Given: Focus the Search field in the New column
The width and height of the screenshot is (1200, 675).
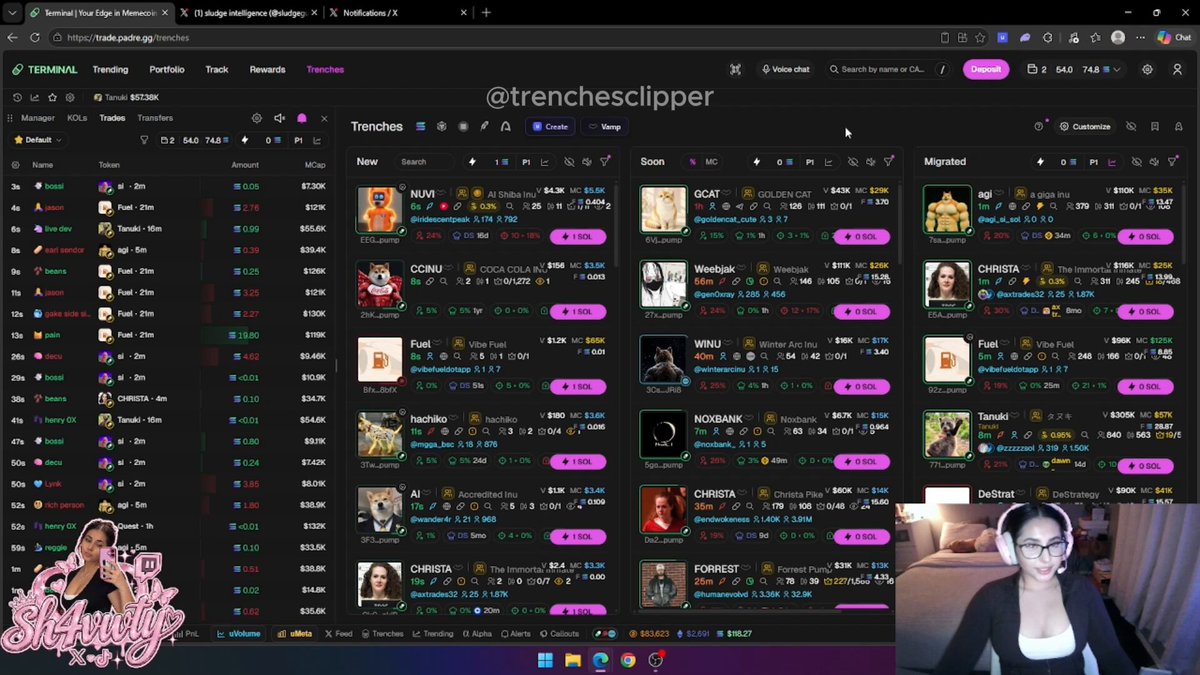Looking at the screenshot, I should tap(424, 161).
